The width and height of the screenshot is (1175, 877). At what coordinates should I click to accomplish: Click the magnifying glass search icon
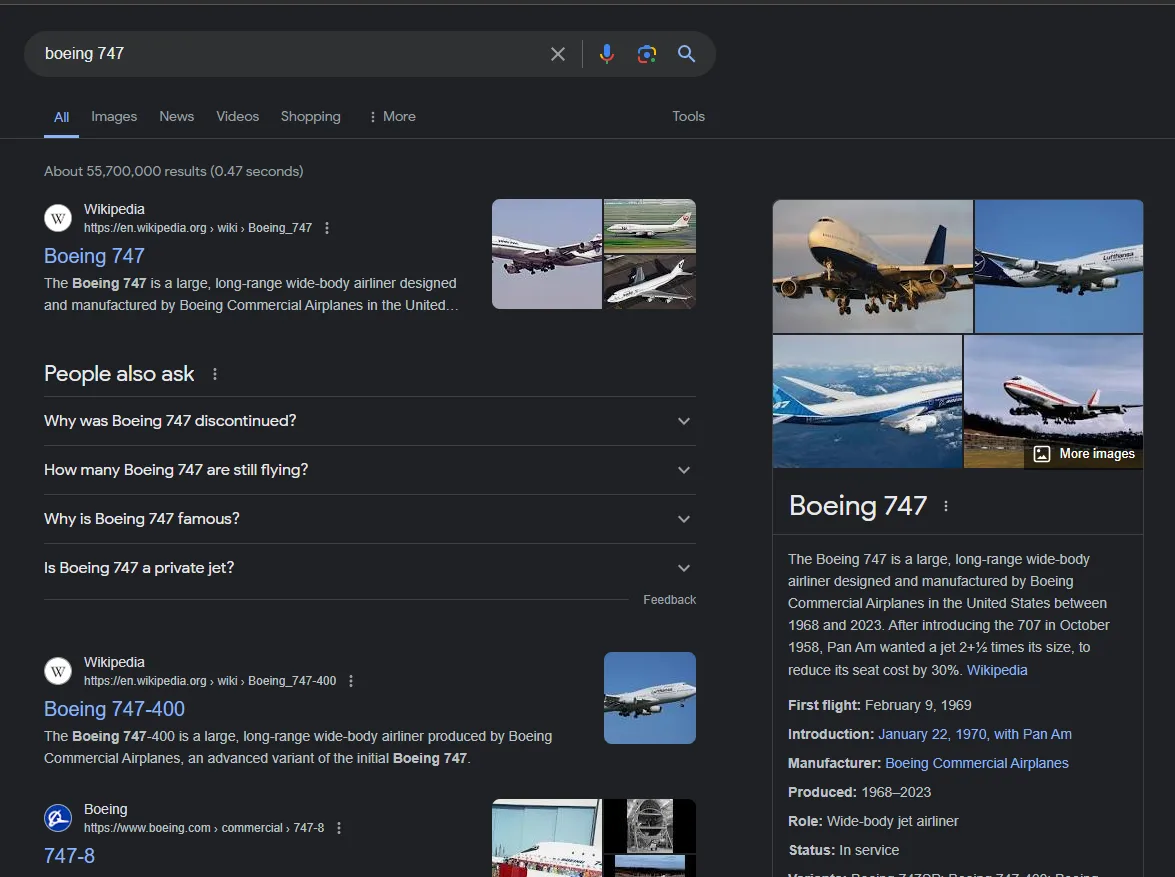click(x=686, y=54)
